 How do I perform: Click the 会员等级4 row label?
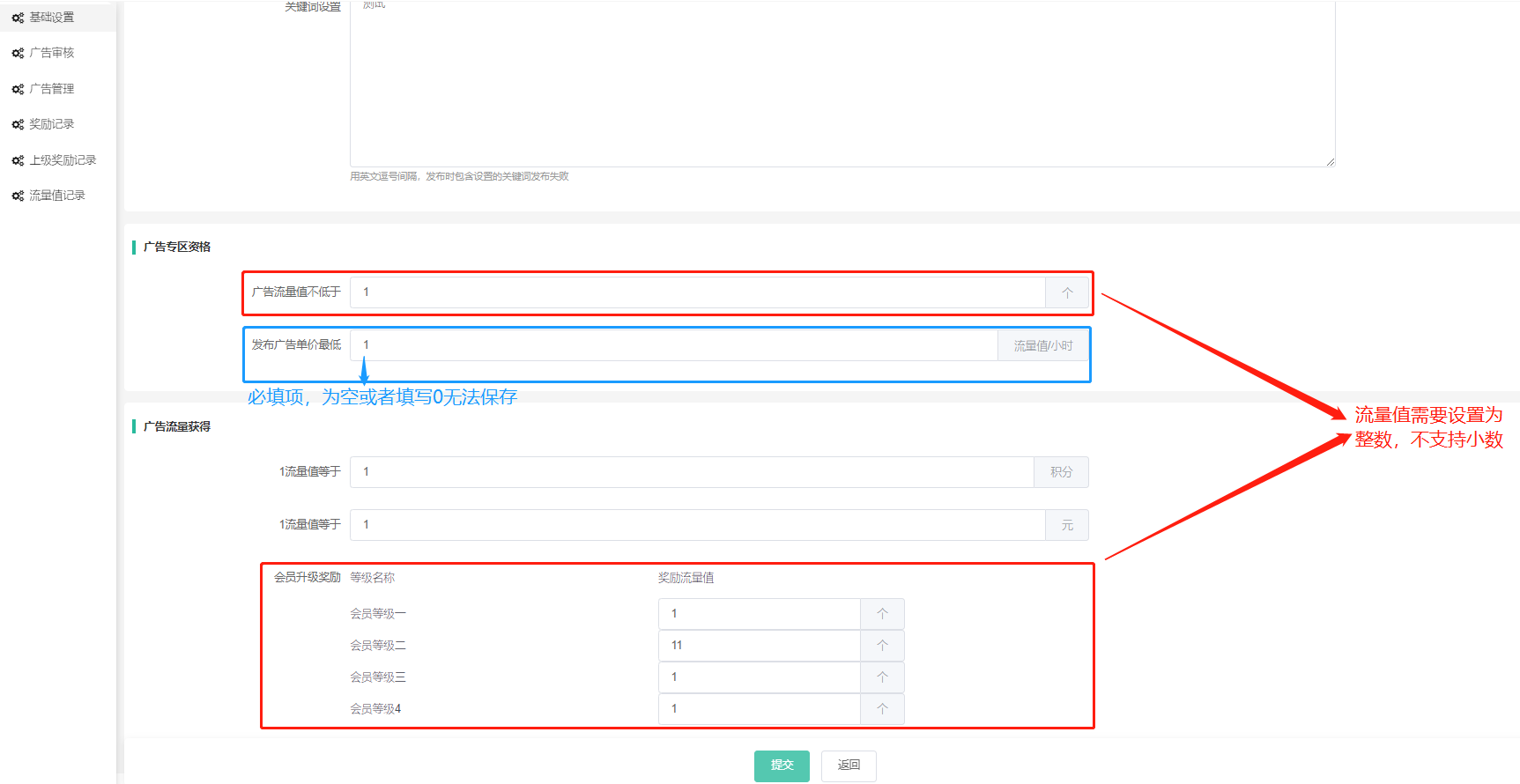375,709
